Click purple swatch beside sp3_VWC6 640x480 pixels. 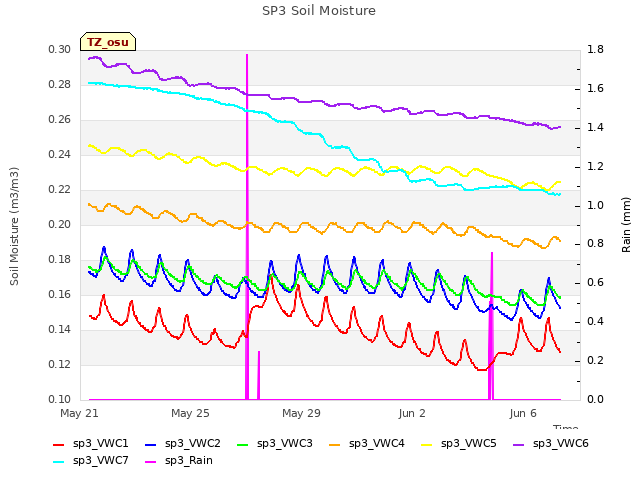(519, 445)
